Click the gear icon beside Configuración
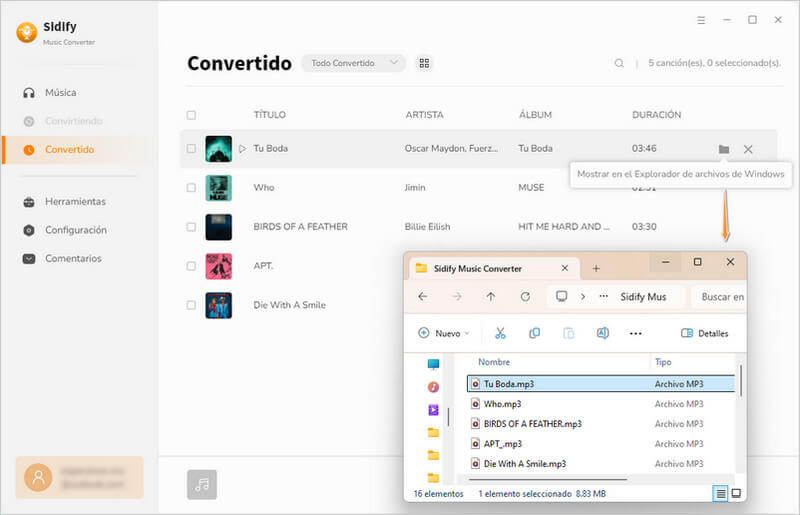This screenshot has height=515, width=800. click(29, 230)
